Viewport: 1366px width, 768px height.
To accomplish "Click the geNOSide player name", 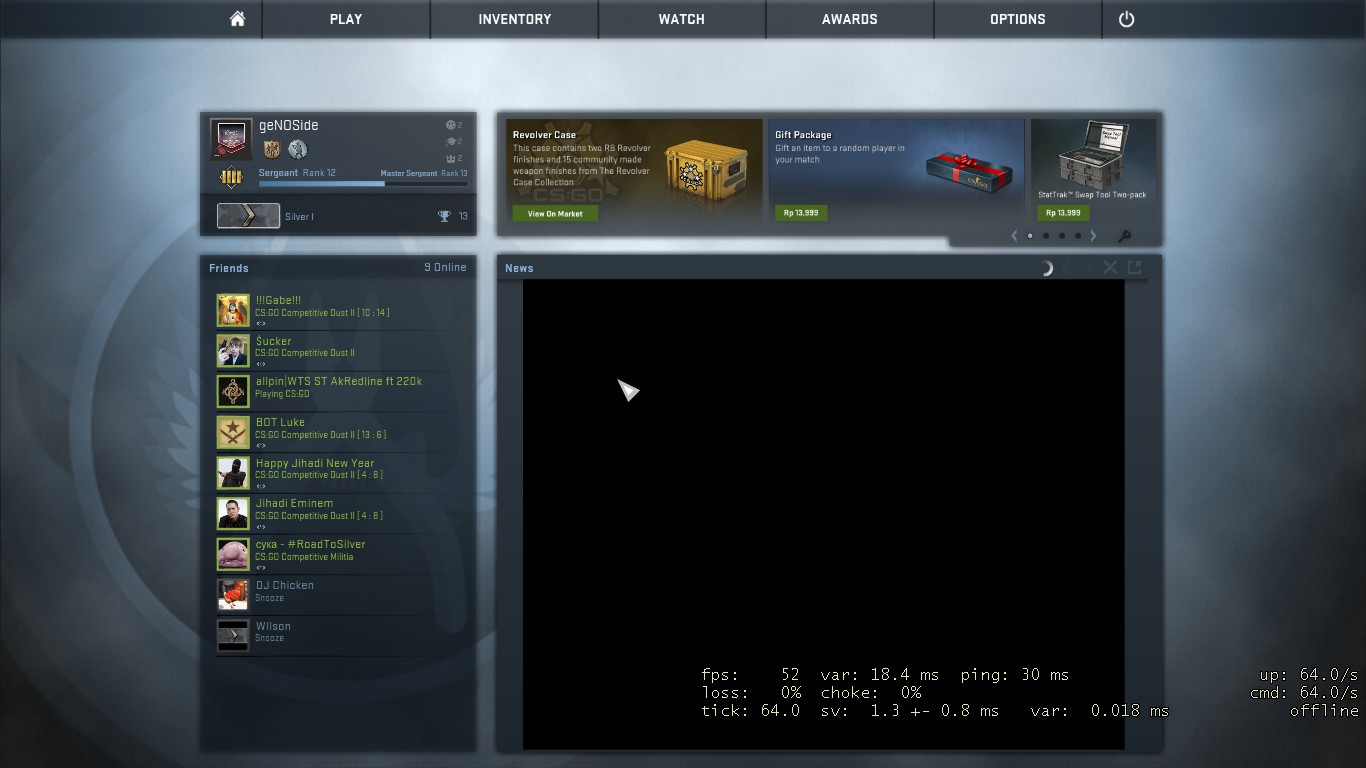I will (x=288, y=125).
